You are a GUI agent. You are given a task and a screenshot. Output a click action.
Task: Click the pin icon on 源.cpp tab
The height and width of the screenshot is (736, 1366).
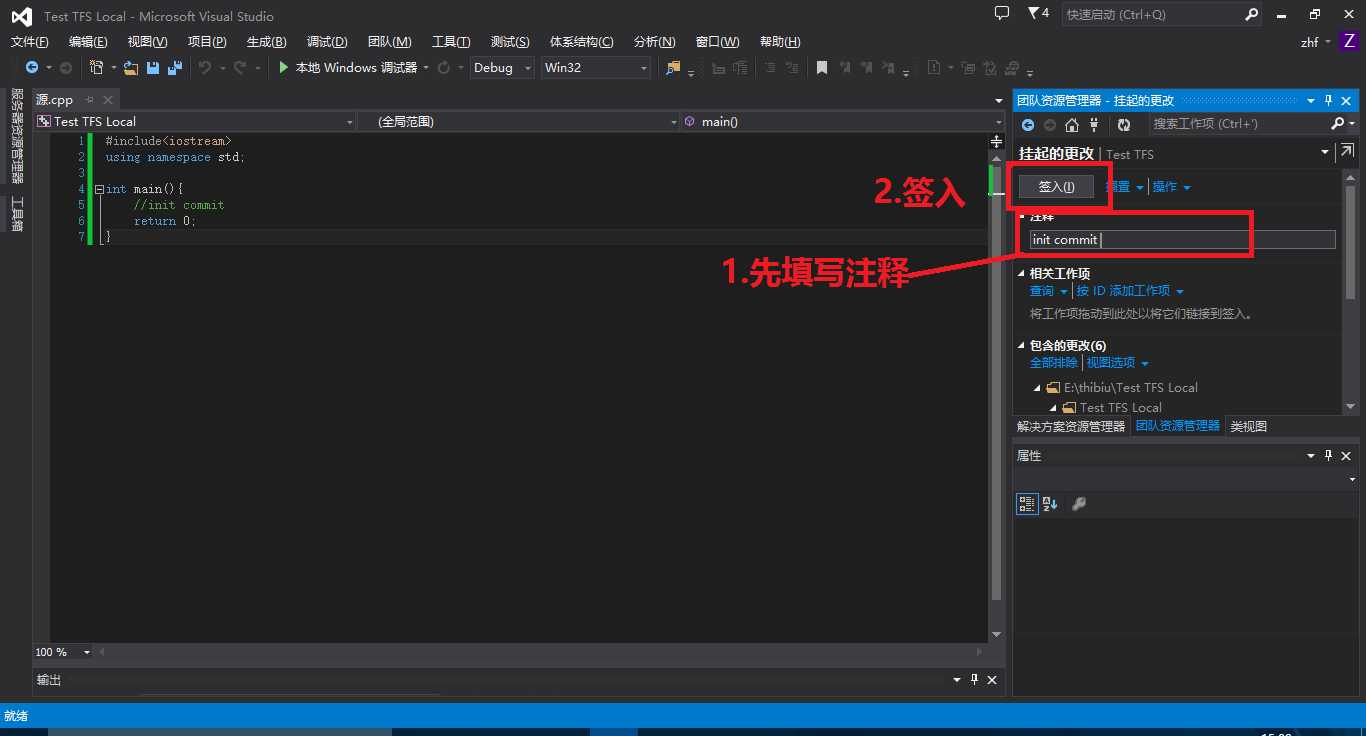coord(89,100)
